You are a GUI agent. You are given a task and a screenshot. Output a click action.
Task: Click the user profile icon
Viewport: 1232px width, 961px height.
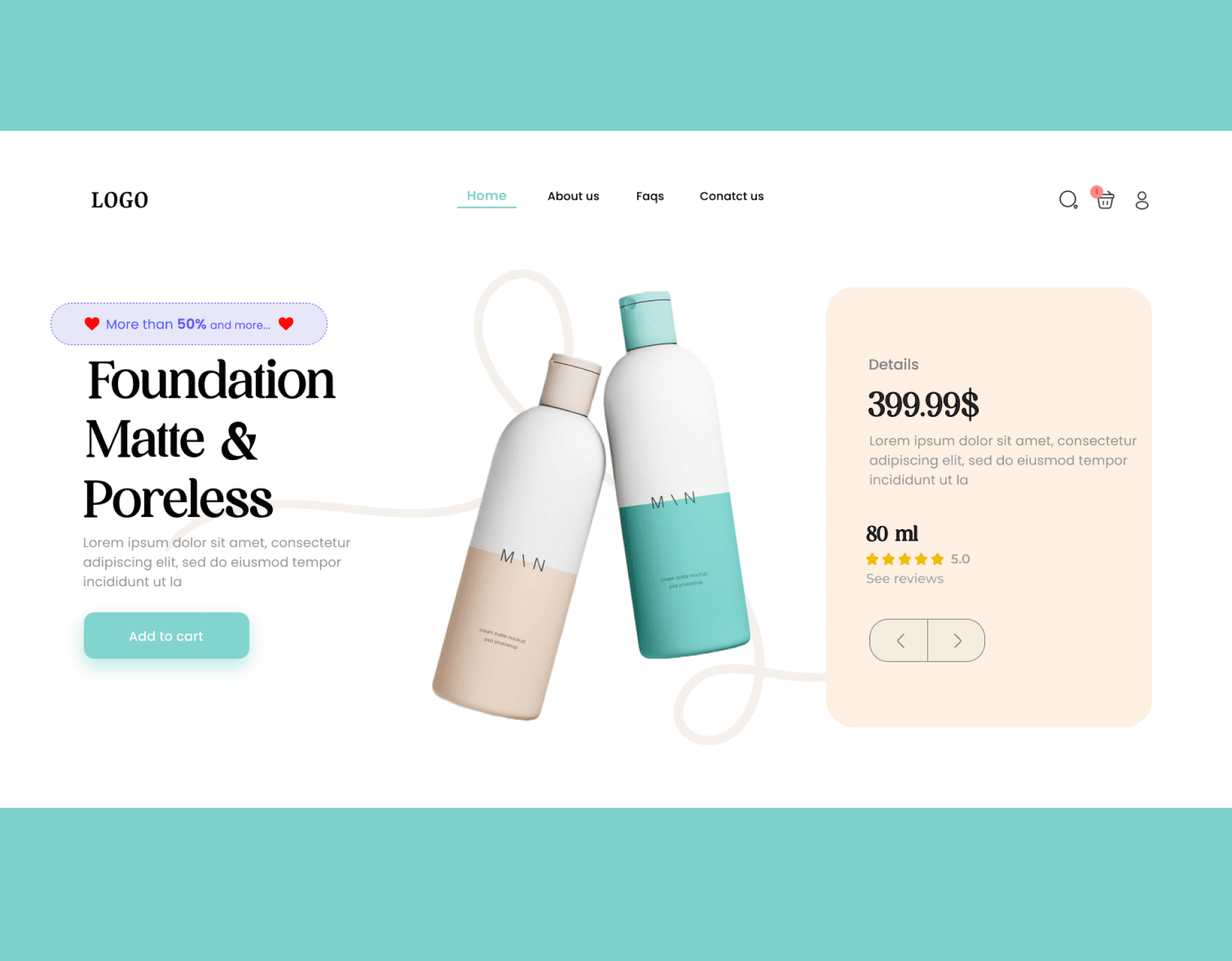click(1142, 199)
